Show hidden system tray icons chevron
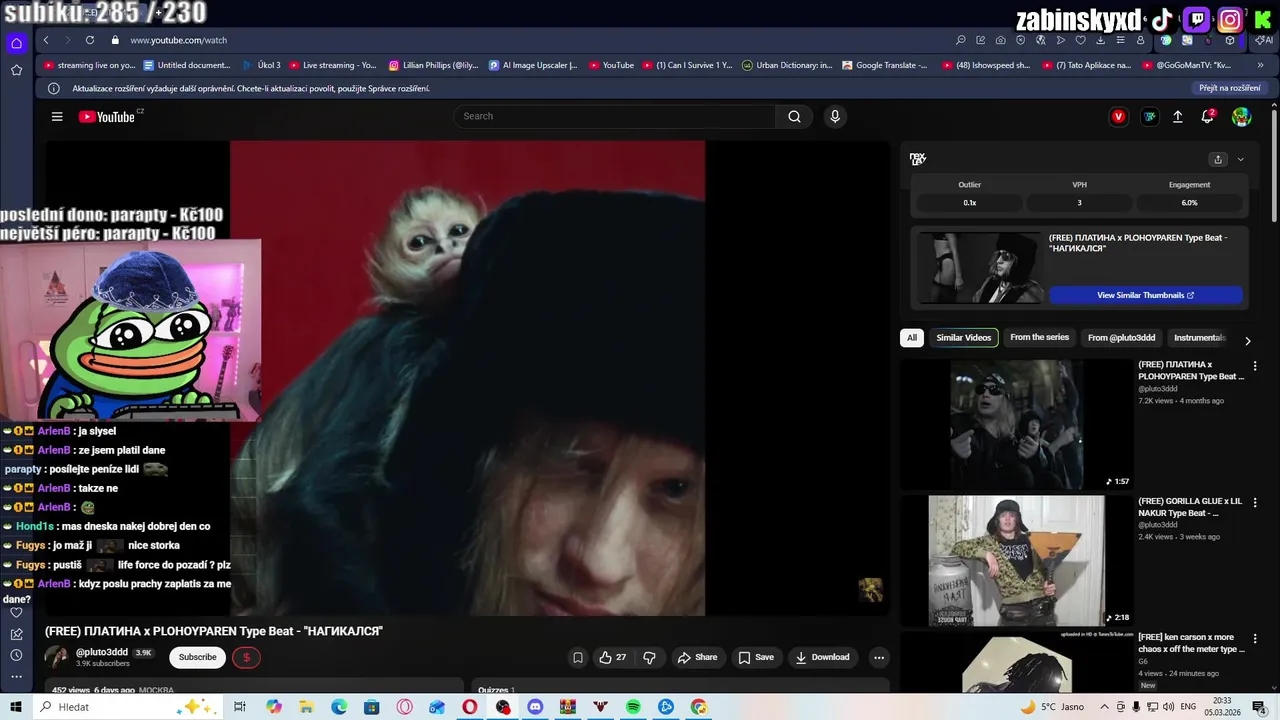Image resolution: width=1280 pixels, height=720 pixels. click(1103, 707)
